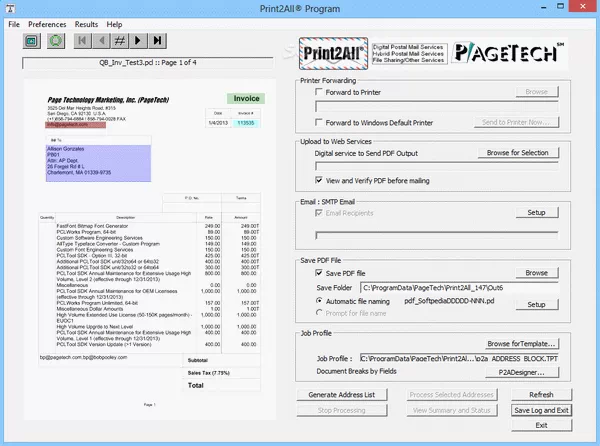This screenshot has width=600, height=446.
Task: Launch P2ADesigner button
Action: pos(522,373)
